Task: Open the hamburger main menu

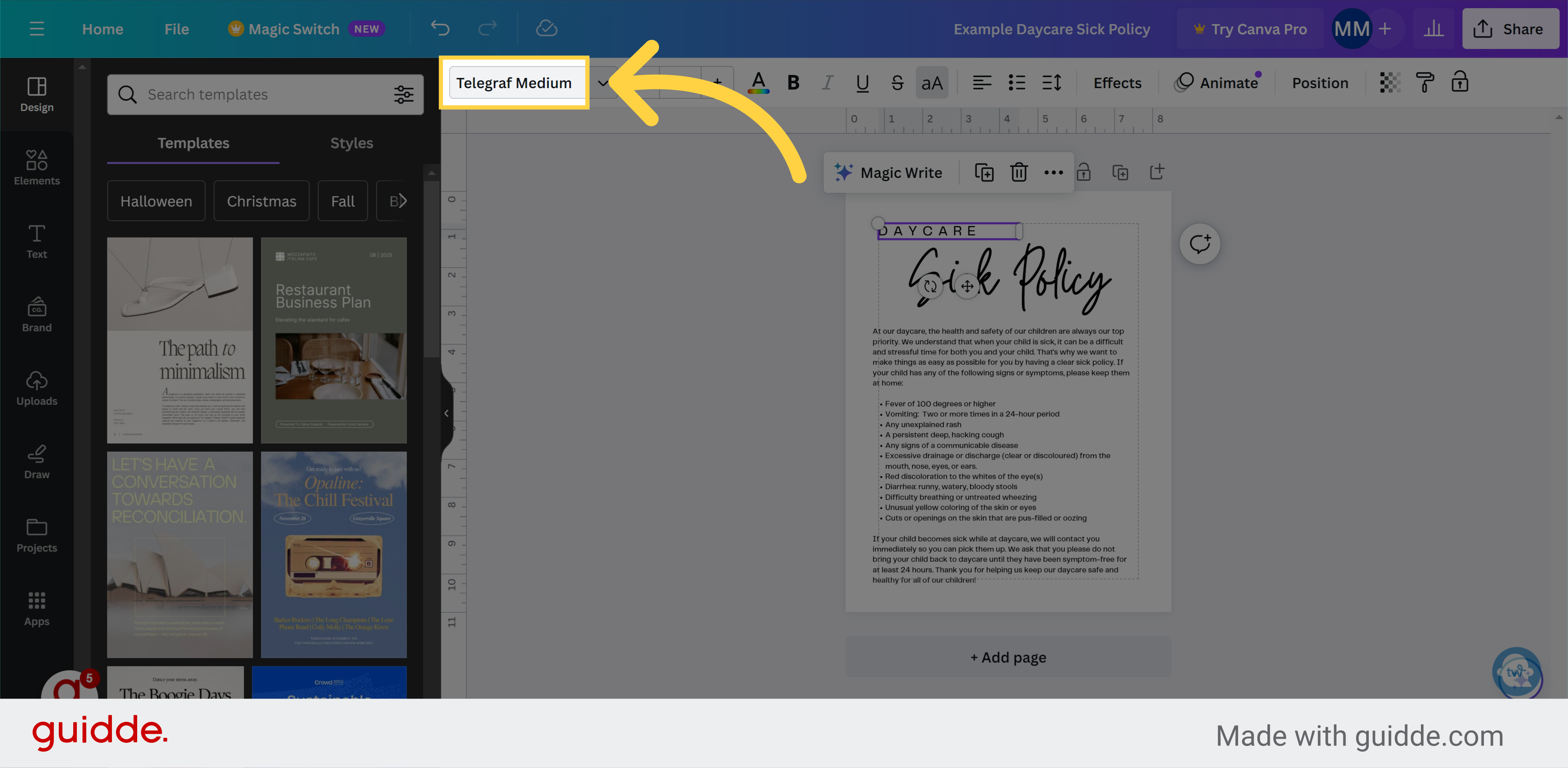Action: point(36,29)
